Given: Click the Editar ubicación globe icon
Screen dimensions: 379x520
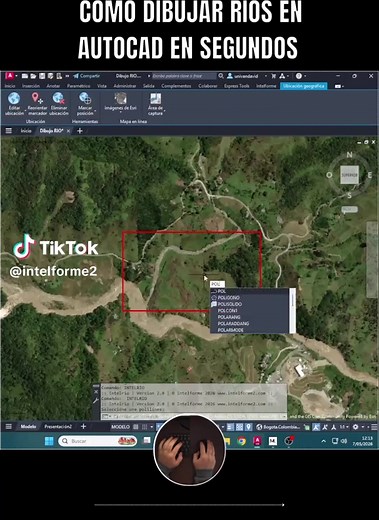Looking at the screenshot, I should tap(14, 99).
